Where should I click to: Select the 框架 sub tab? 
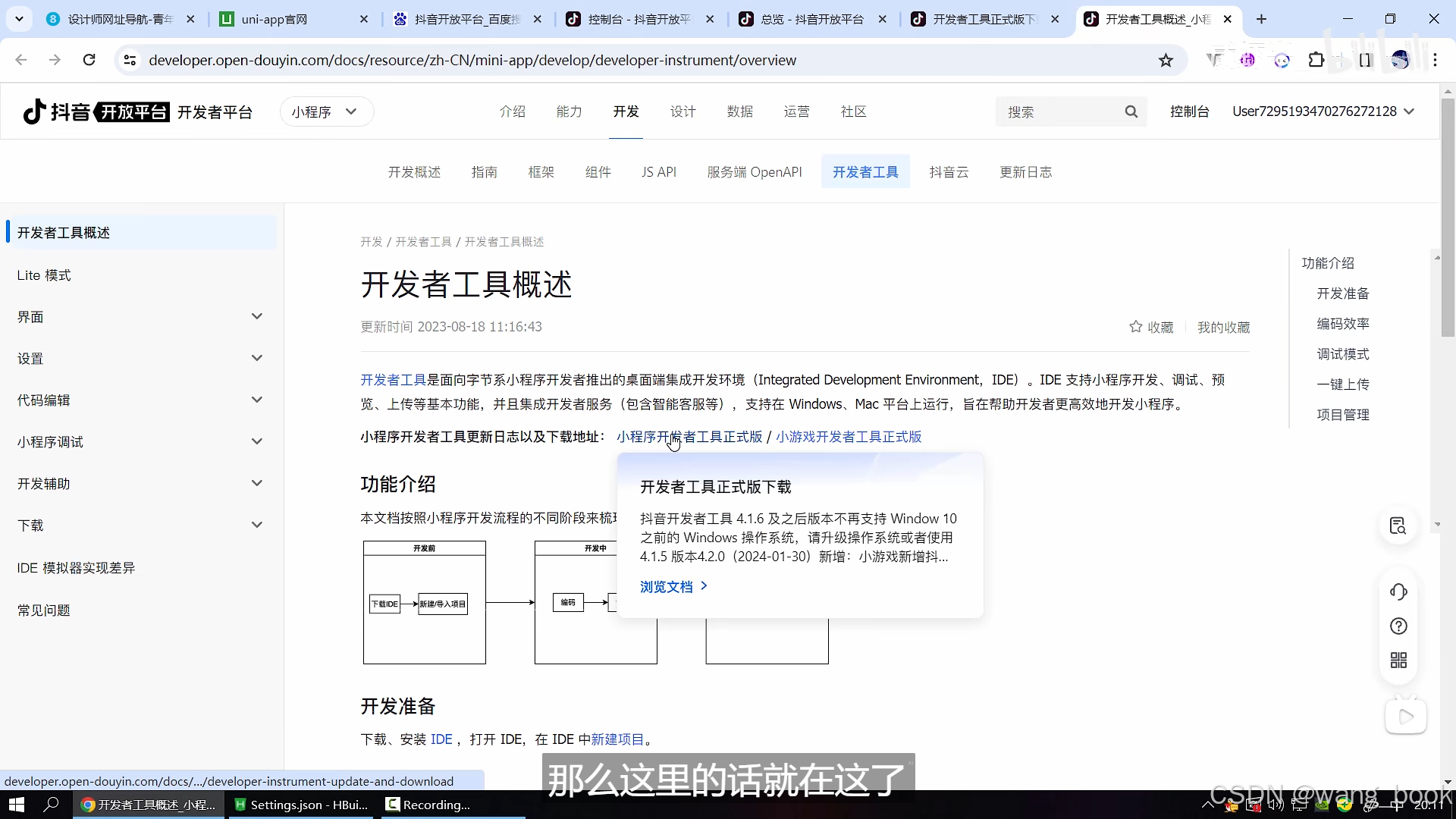pyautogui.click(x=541, y=172)
